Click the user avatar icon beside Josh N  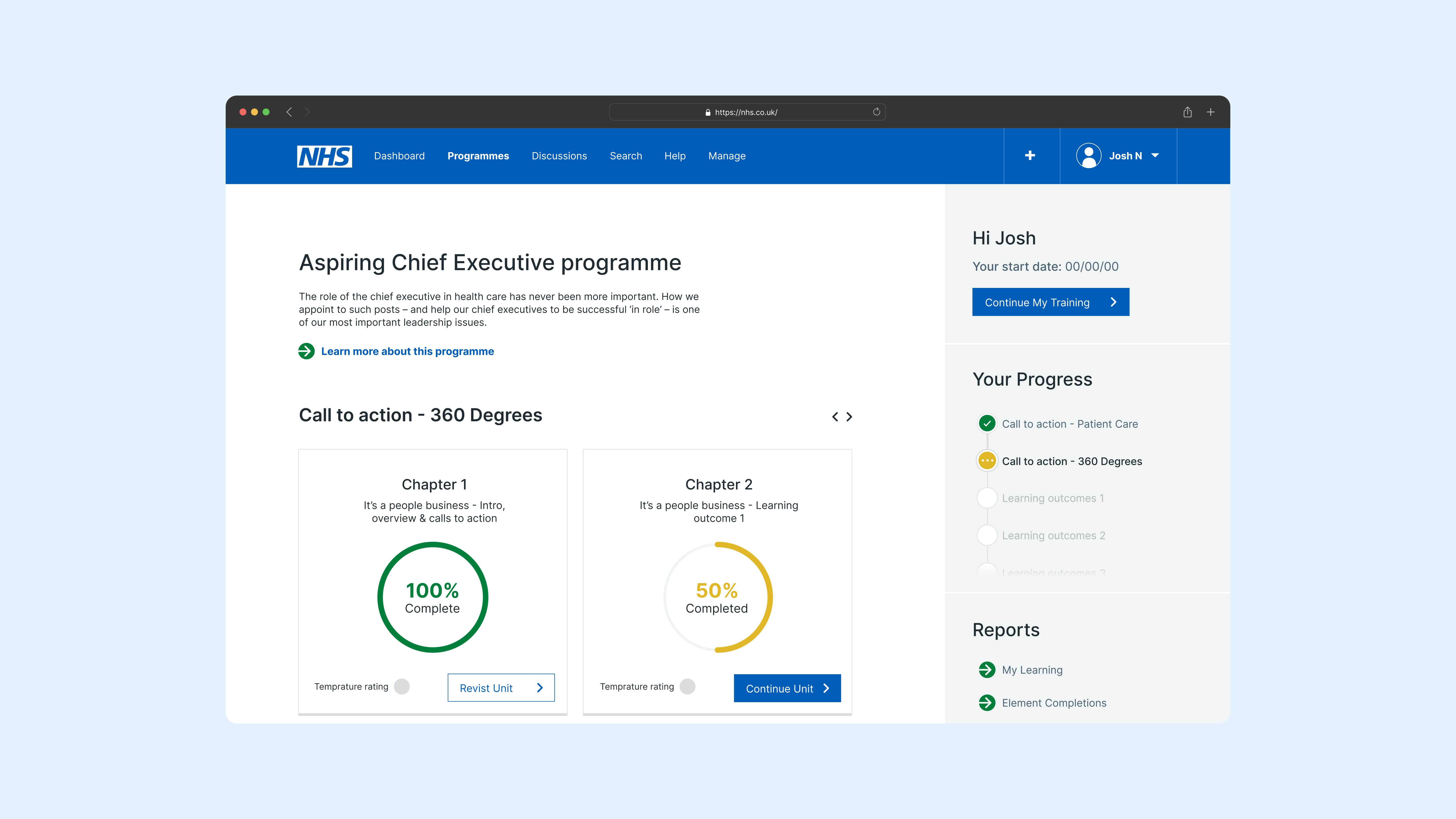coord(1089,156)
